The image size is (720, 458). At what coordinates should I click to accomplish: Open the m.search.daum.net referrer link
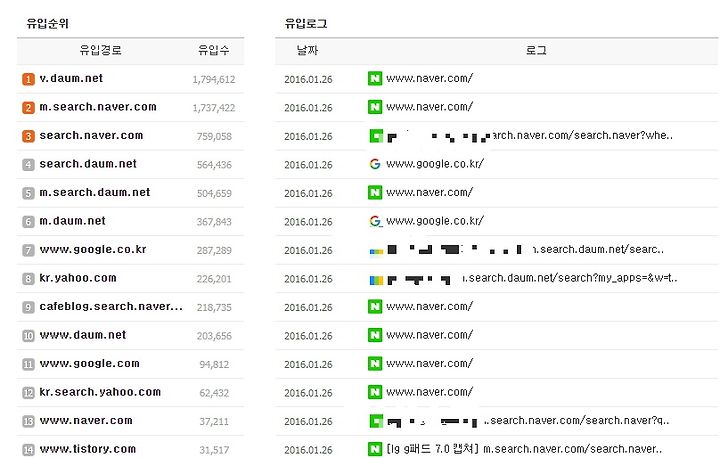click(95, 192)
